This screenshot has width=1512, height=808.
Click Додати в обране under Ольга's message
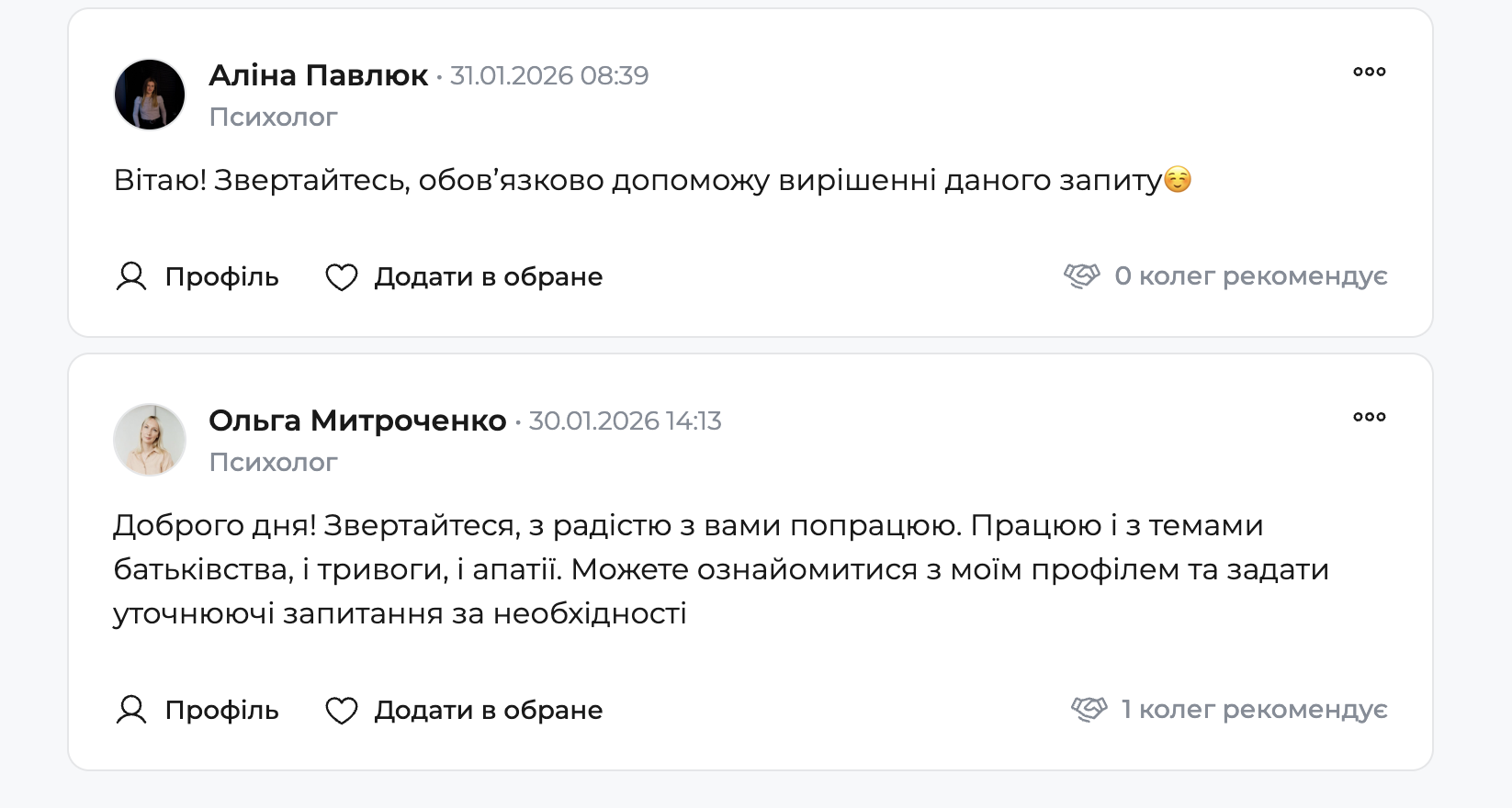click(487, 709)
